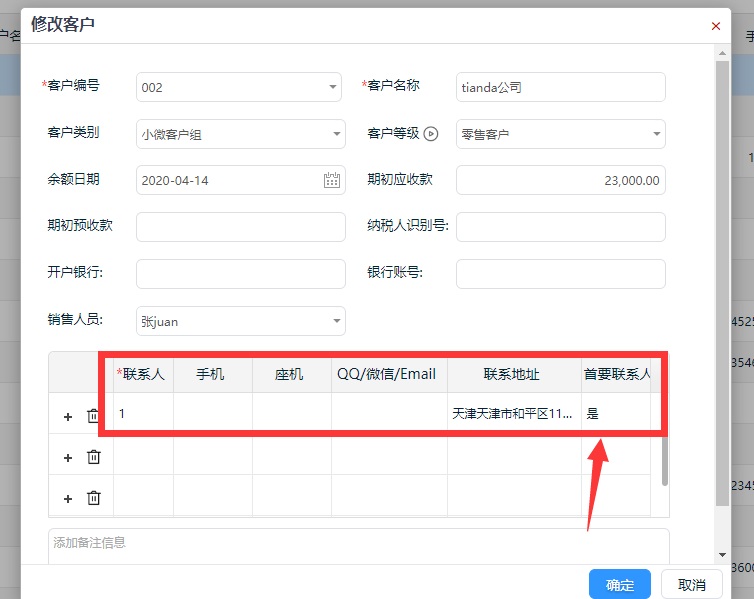This screenshot has width=754, height=599.
Task: Click the trash icon in second contact row
Action: tap(93, 457)
